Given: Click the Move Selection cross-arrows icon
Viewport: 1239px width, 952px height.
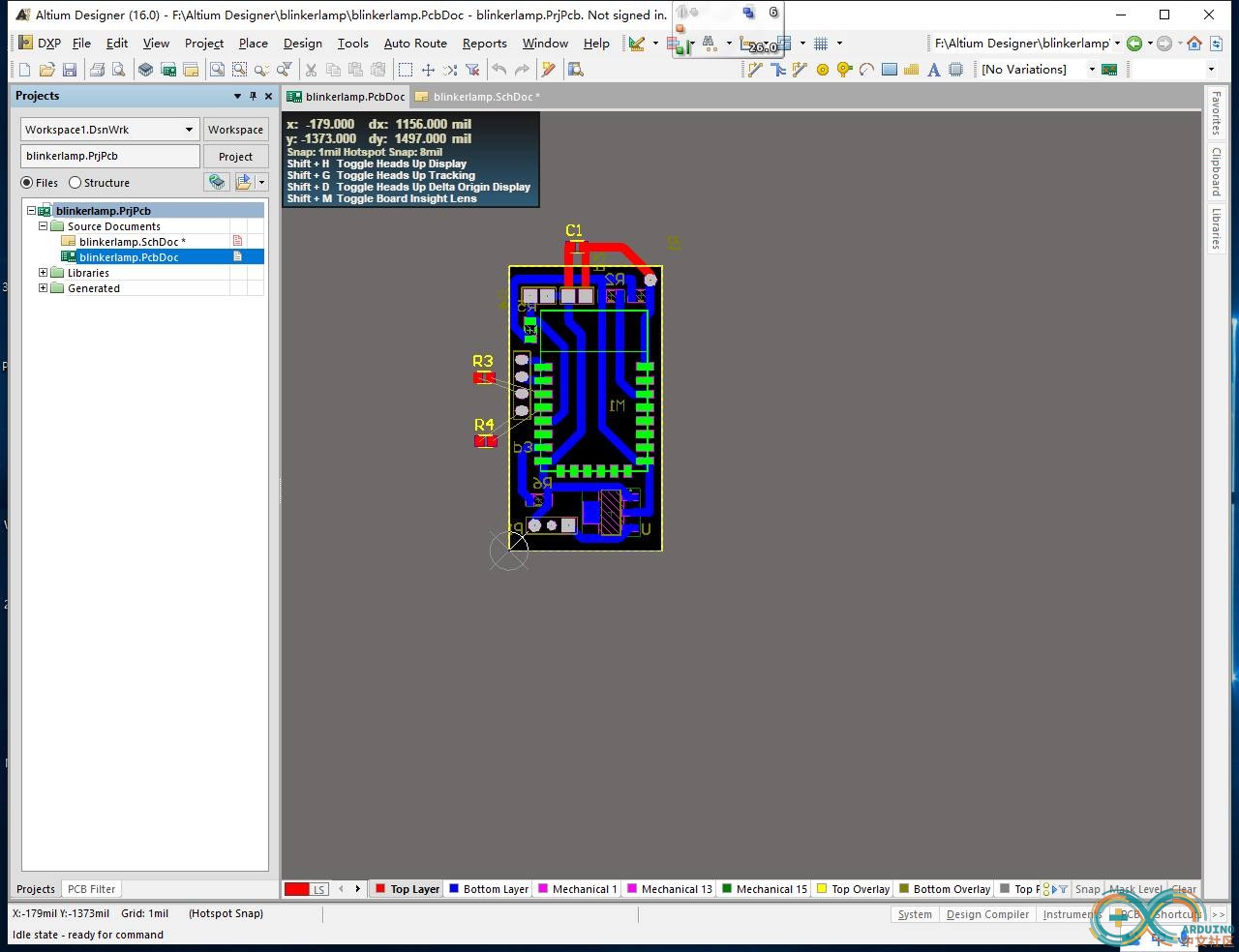Looking at the screenshot, I should (428, 70).
